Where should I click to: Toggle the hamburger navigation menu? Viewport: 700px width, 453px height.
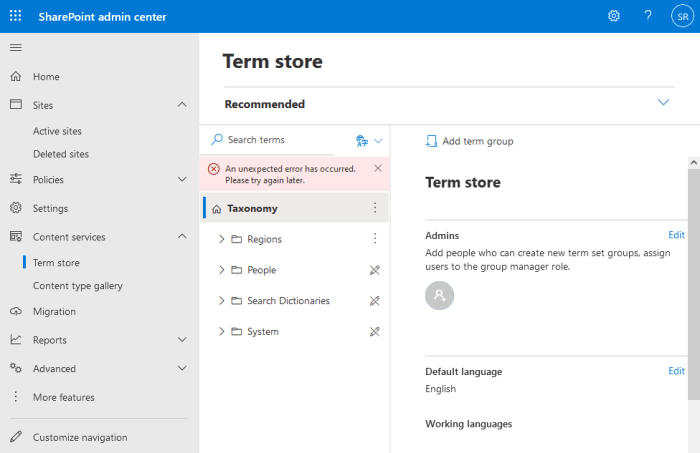tap(16, 47)
